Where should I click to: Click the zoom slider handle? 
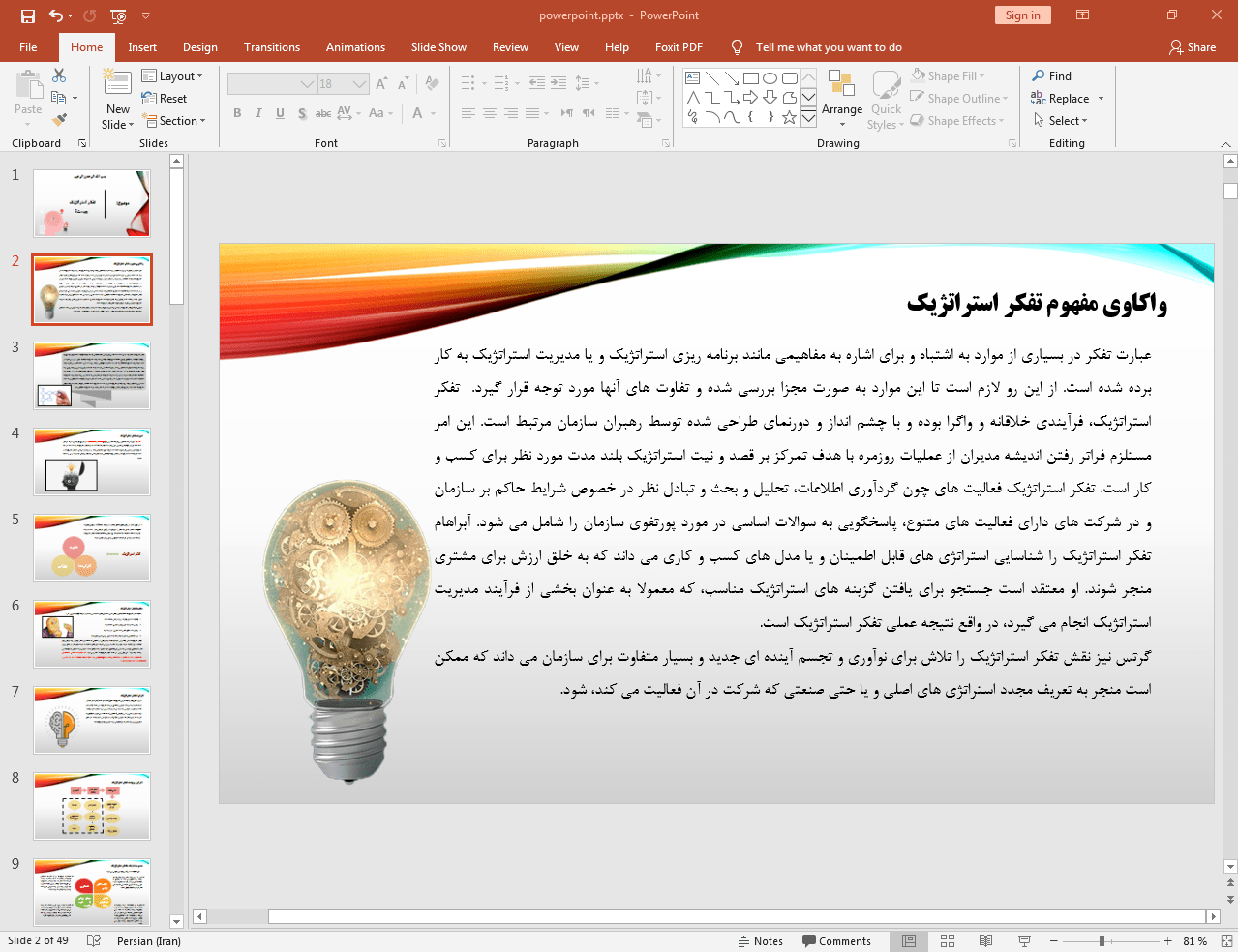tap(1102, 941)
